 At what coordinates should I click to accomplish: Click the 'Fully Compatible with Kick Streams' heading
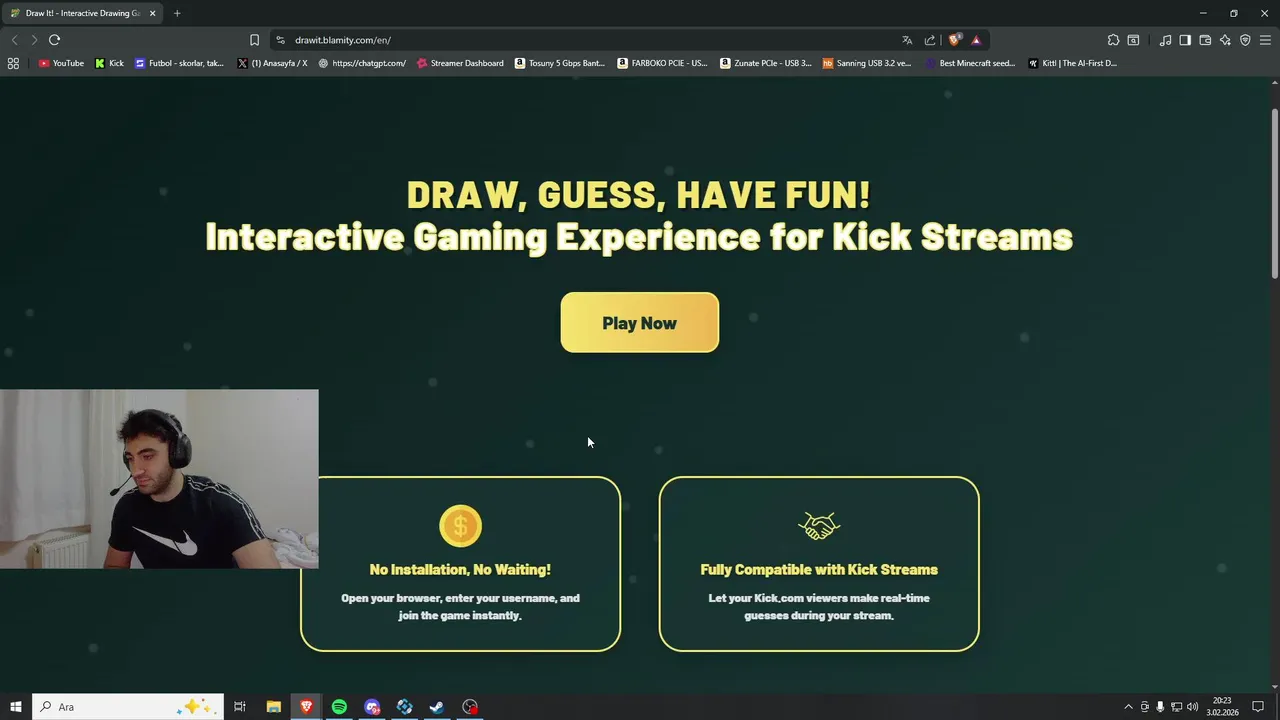tap(819, 569)
